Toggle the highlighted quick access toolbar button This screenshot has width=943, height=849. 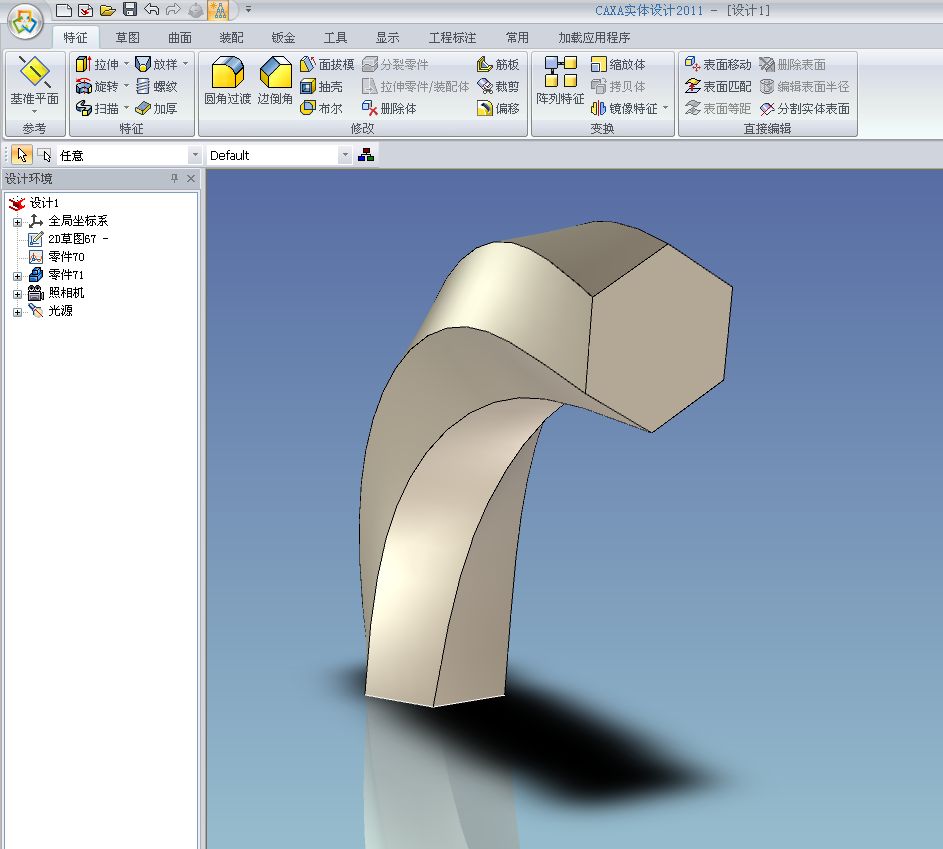pos(218,10)
